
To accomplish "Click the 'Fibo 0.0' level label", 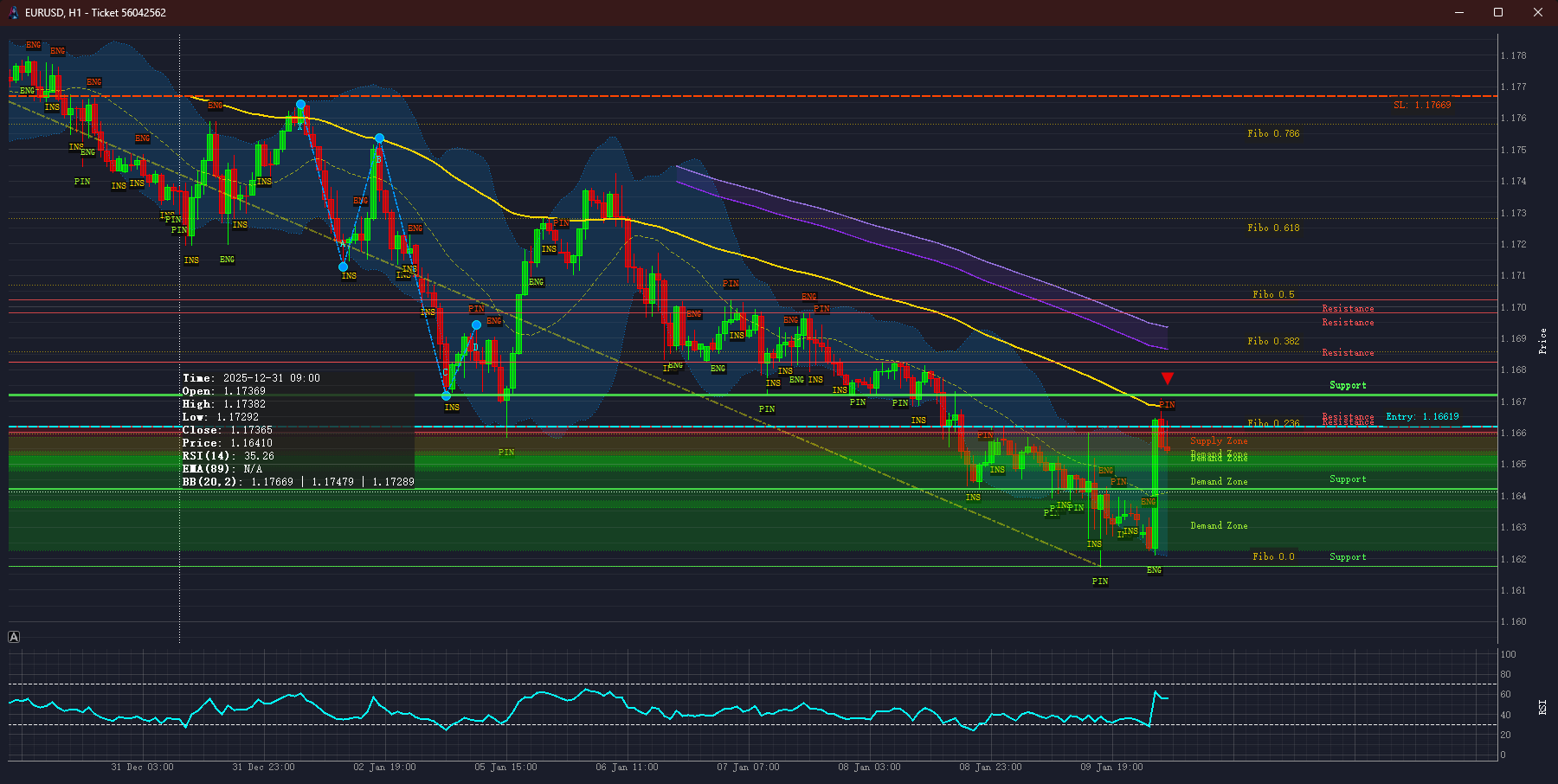I will 1273,556.
